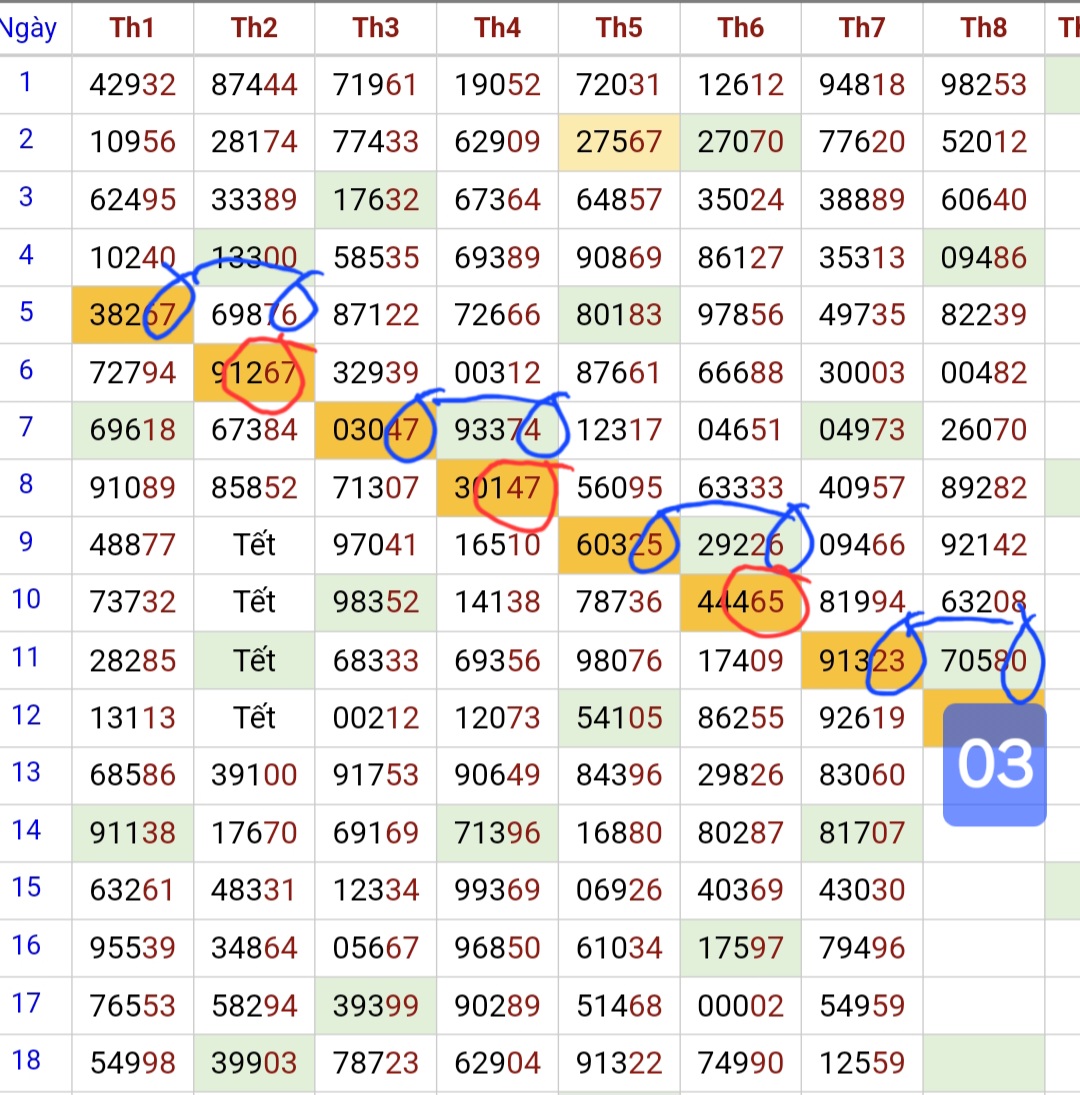This screenshot has height=1095, width=1080.
Task: Click the cell showing 87444
Action: pyautogui.click(x=253, y=85)
